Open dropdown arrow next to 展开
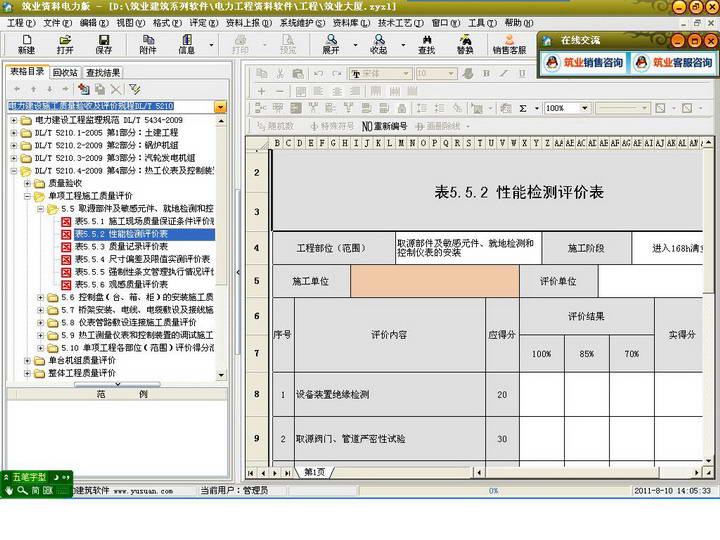720x540 pixels. tap(355, 45)
